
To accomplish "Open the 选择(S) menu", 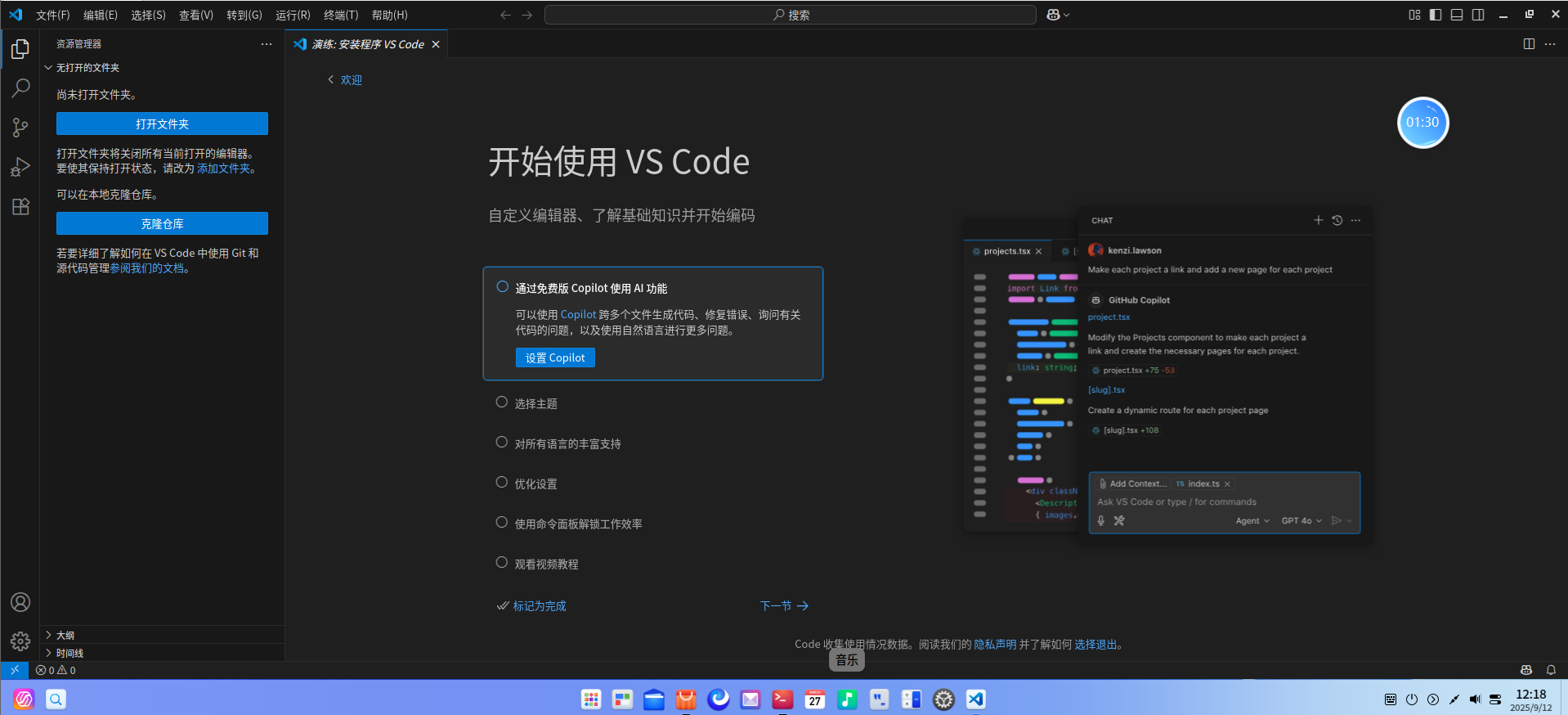I will 148,15.
